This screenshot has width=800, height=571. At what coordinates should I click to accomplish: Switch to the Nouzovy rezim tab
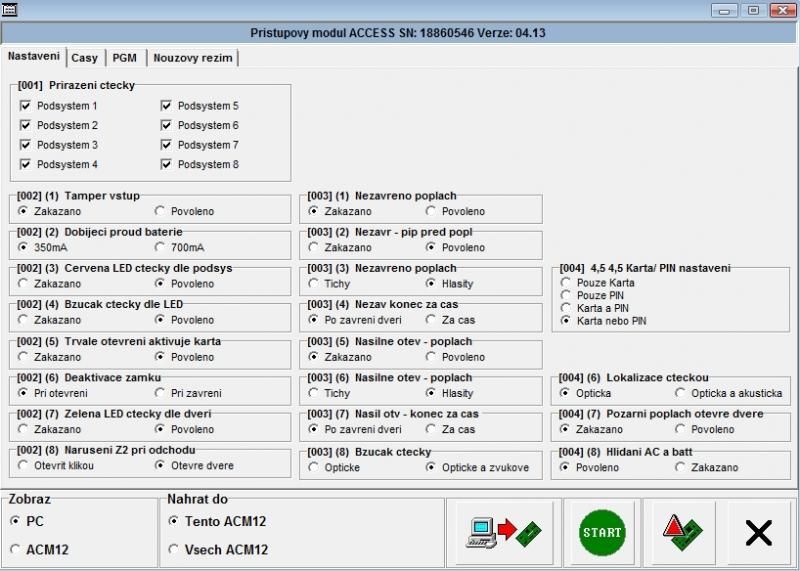(193, 58)
